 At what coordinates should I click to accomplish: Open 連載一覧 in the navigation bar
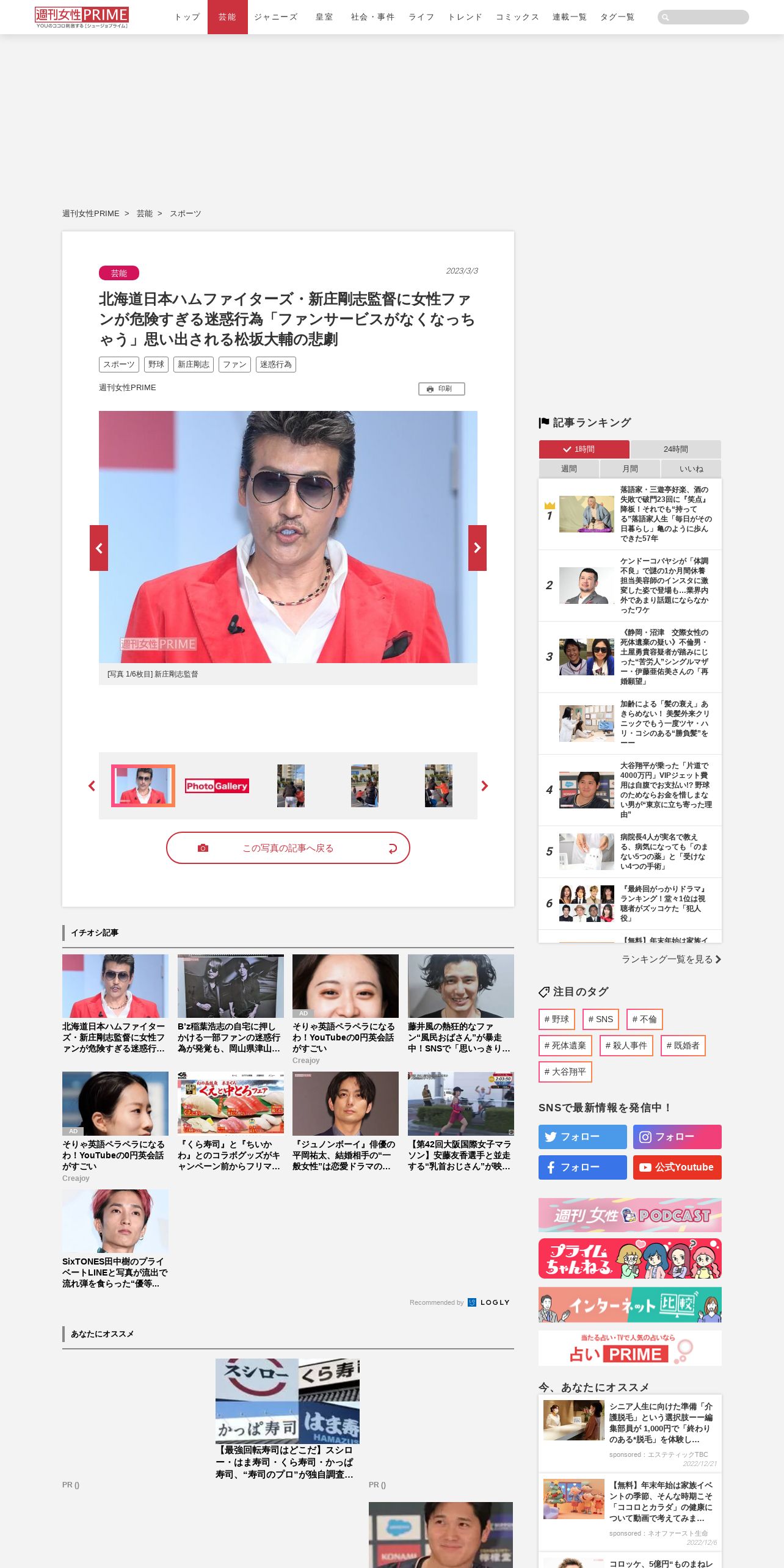(x=570, y=17)
